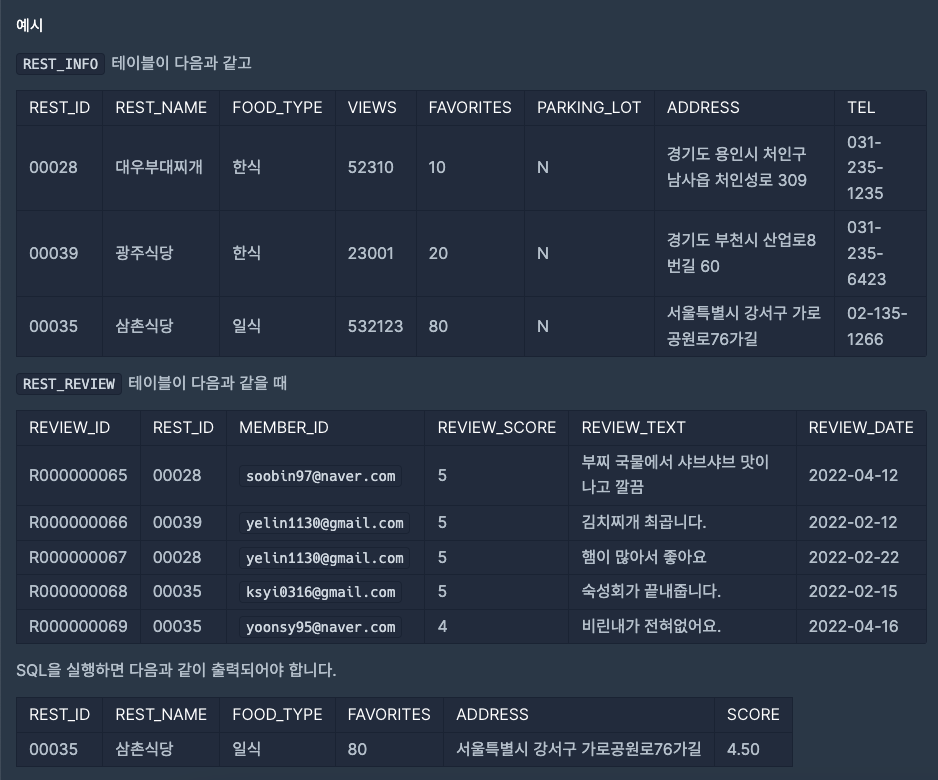
Task: Click review ID R000000069
Action: point(78,626)
